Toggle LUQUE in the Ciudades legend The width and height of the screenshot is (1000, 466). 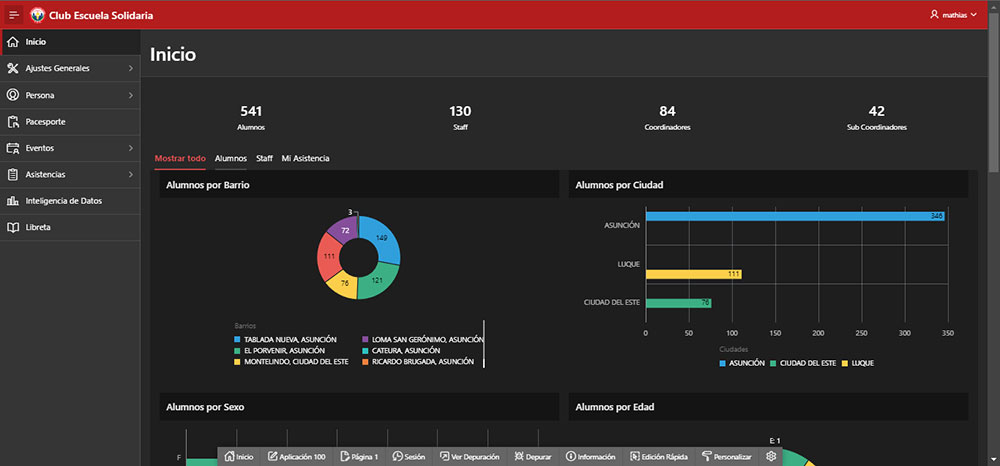858,363
